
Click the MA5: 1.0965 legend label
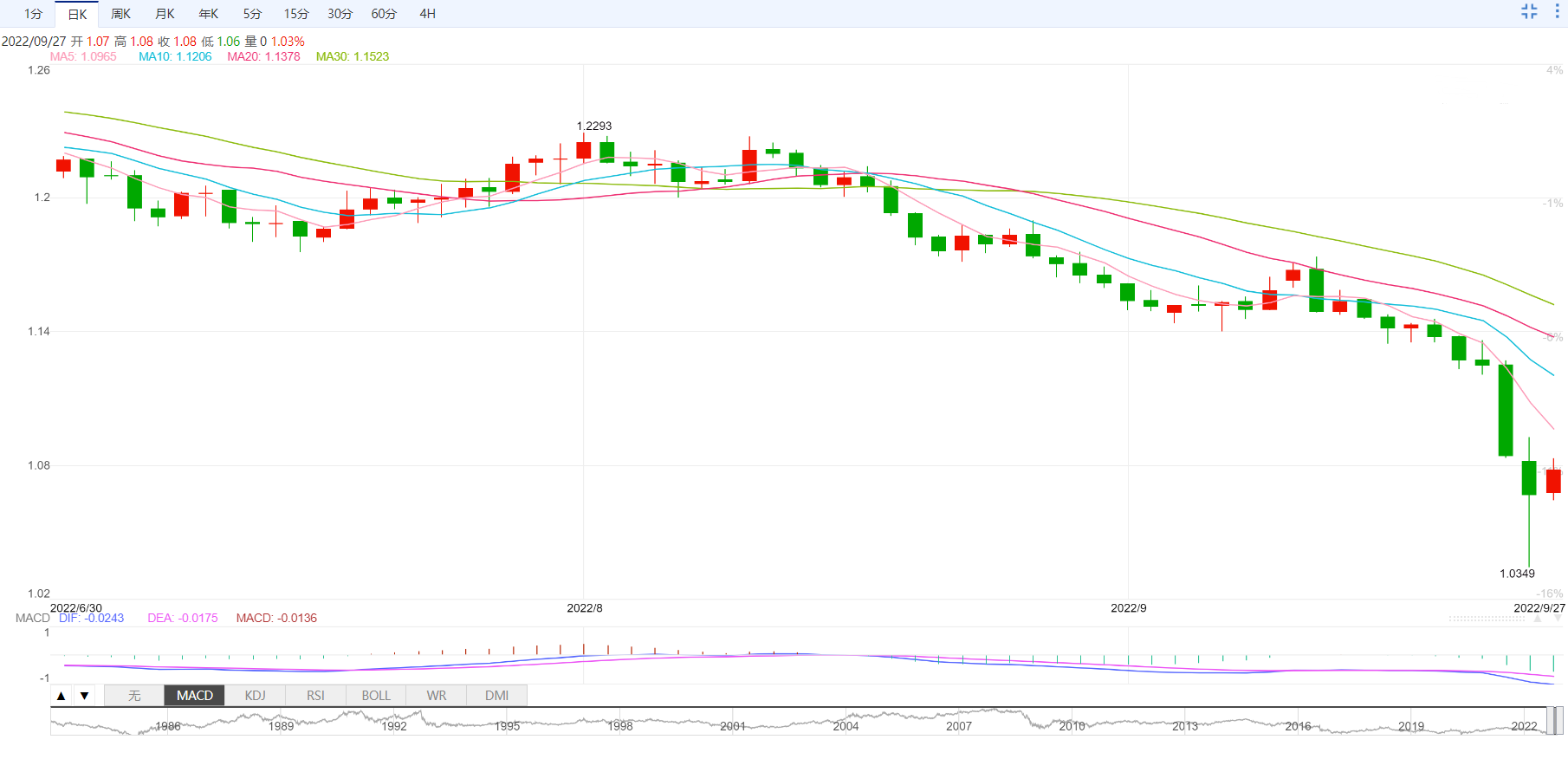click(x=83, y=56)
